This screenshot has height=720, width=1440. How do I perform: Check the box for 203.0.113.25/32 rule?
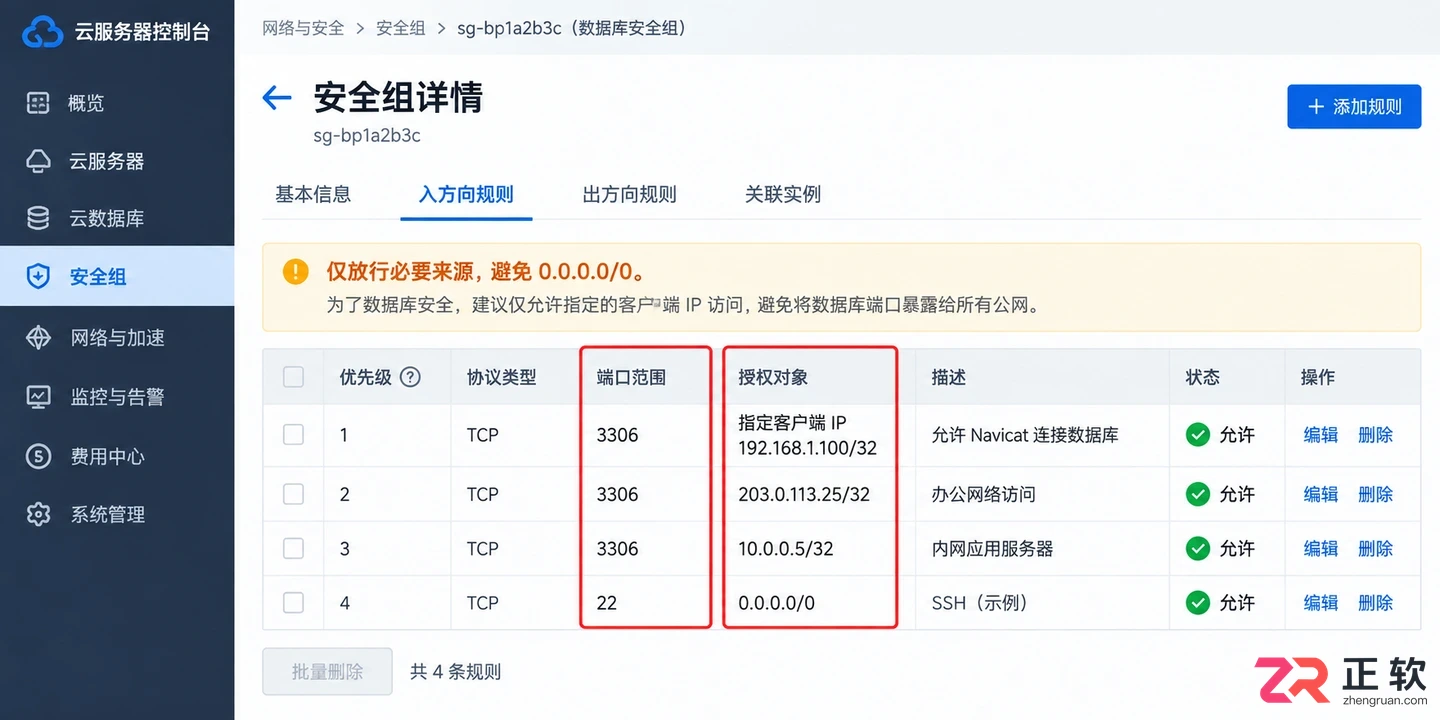pyautogui.click(x=293, y=494)
